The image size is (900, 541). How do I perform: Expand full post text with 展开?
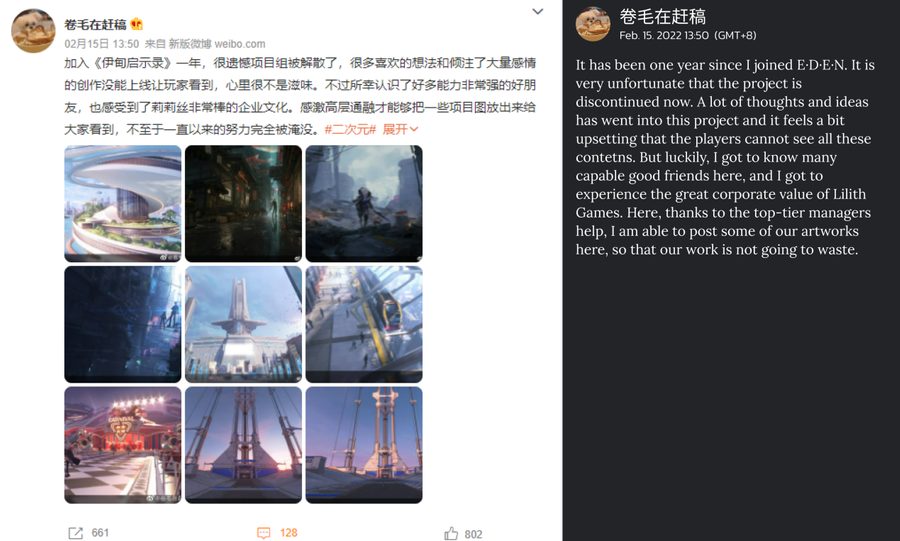pyautogui.click(x=400, y=130)
